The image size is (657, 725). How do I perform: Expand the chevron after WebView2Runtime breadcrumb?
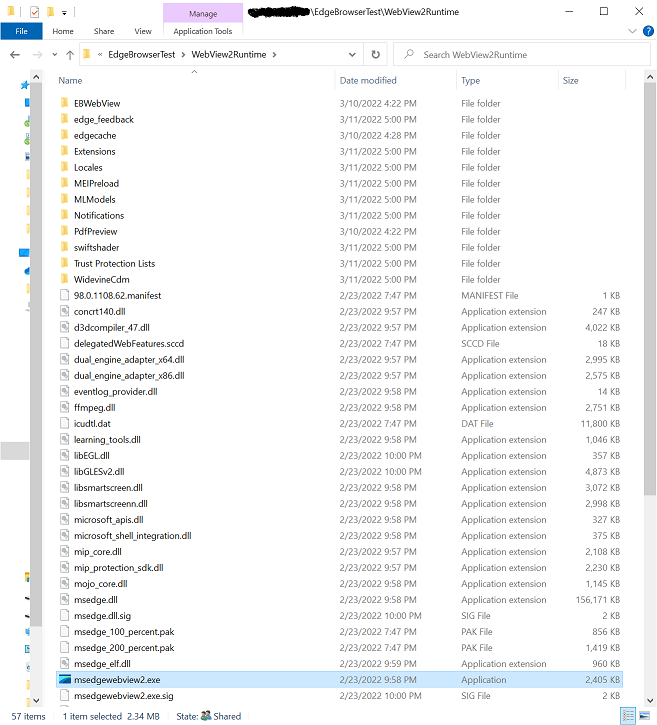[x=275, y=55]
